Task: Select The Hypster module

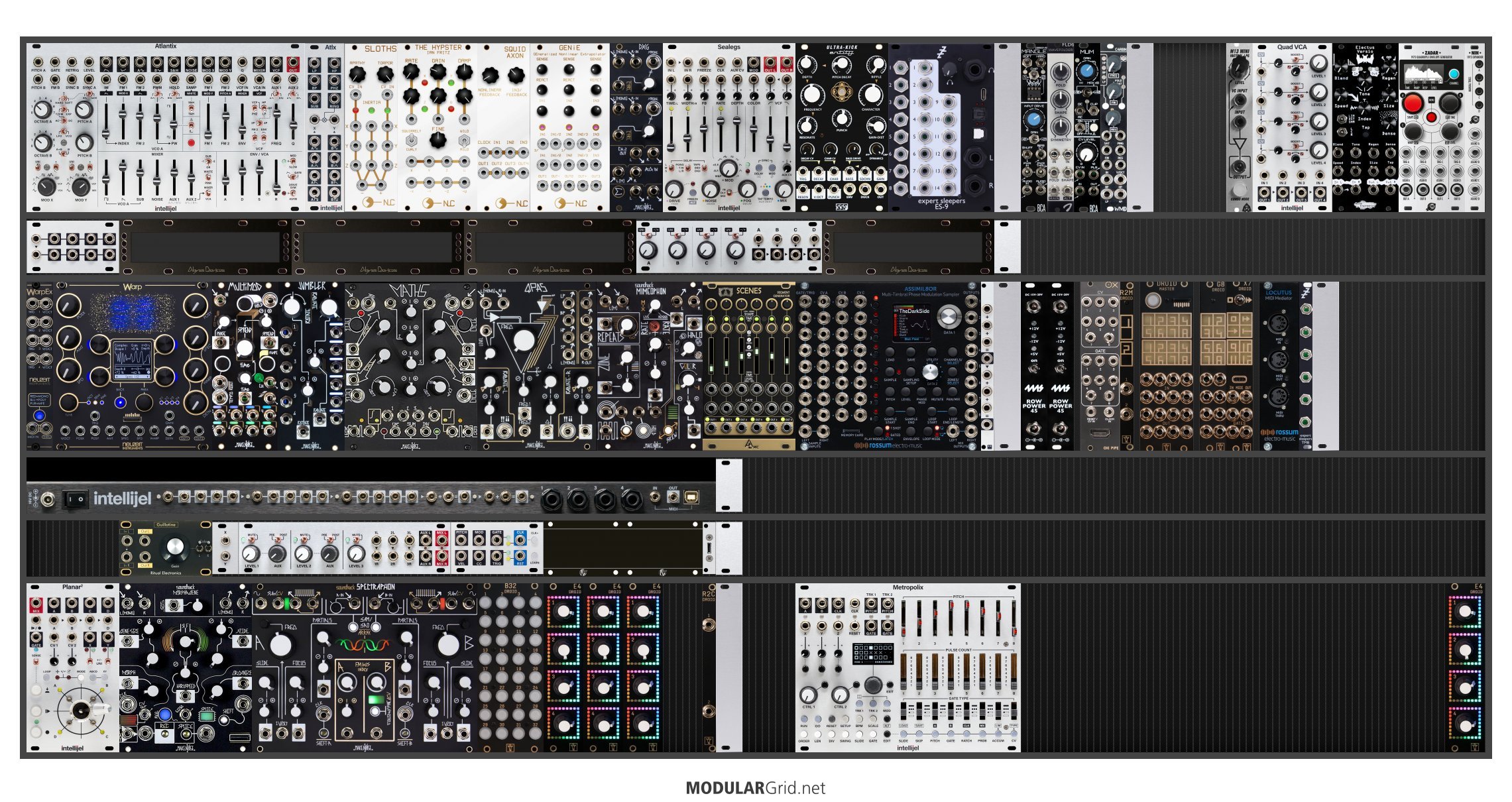Action: (437, 127)
